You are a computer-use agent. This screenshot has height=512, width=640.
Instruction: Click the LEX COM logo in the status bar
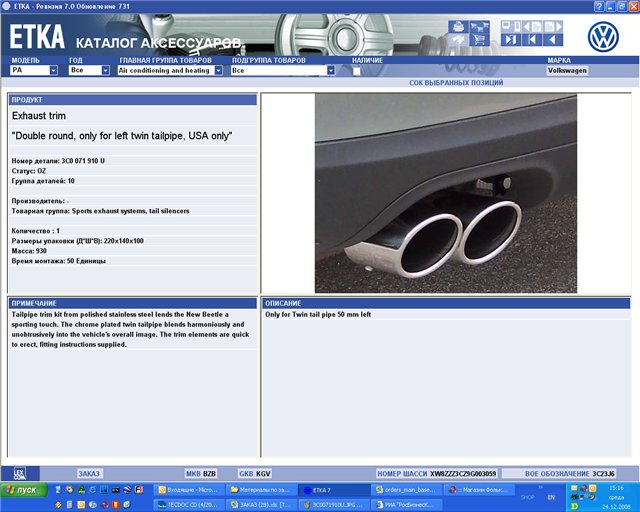tap(20, 474)
